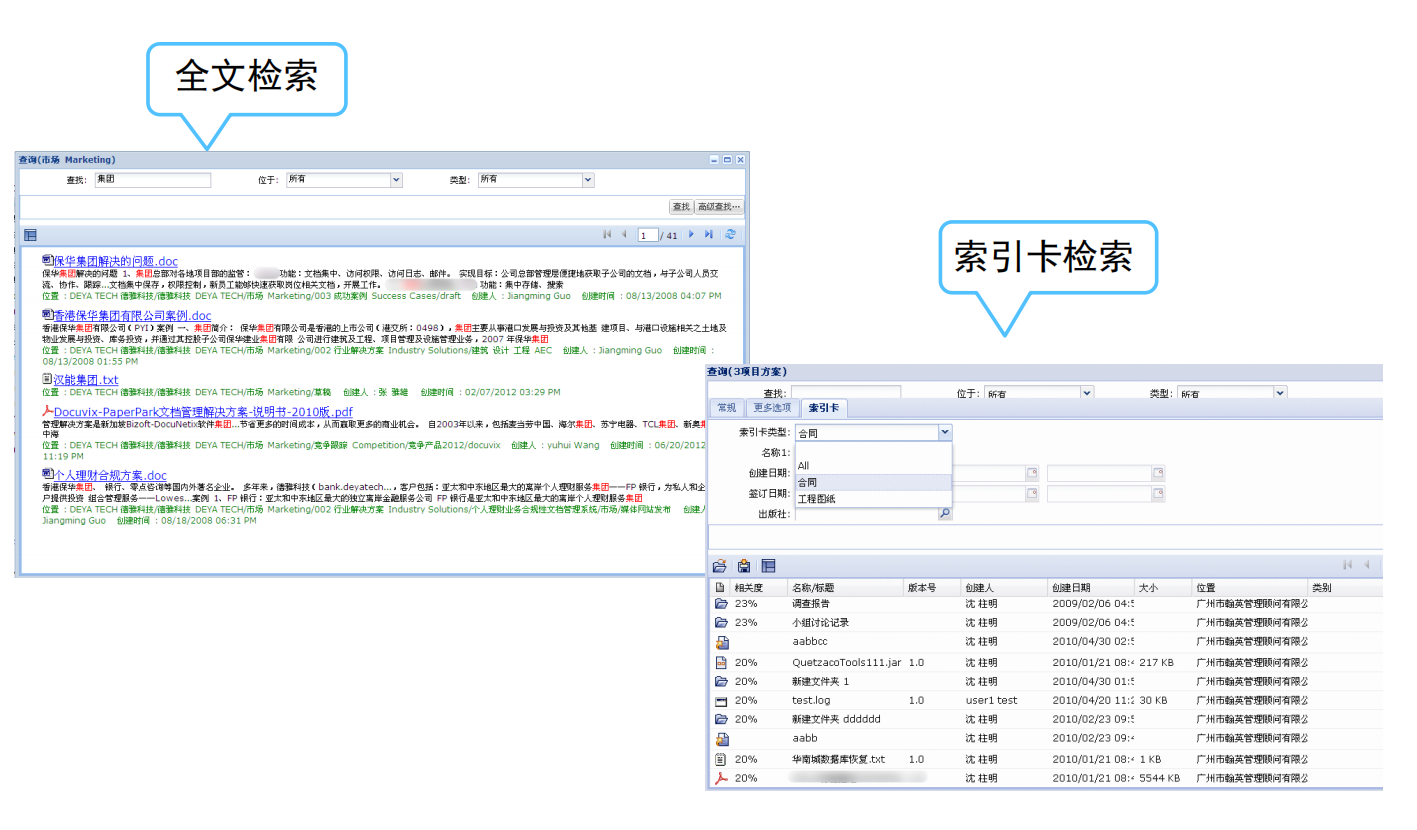
Task: Click the open folder icon in results toolbar
Action: coord(720,566)
